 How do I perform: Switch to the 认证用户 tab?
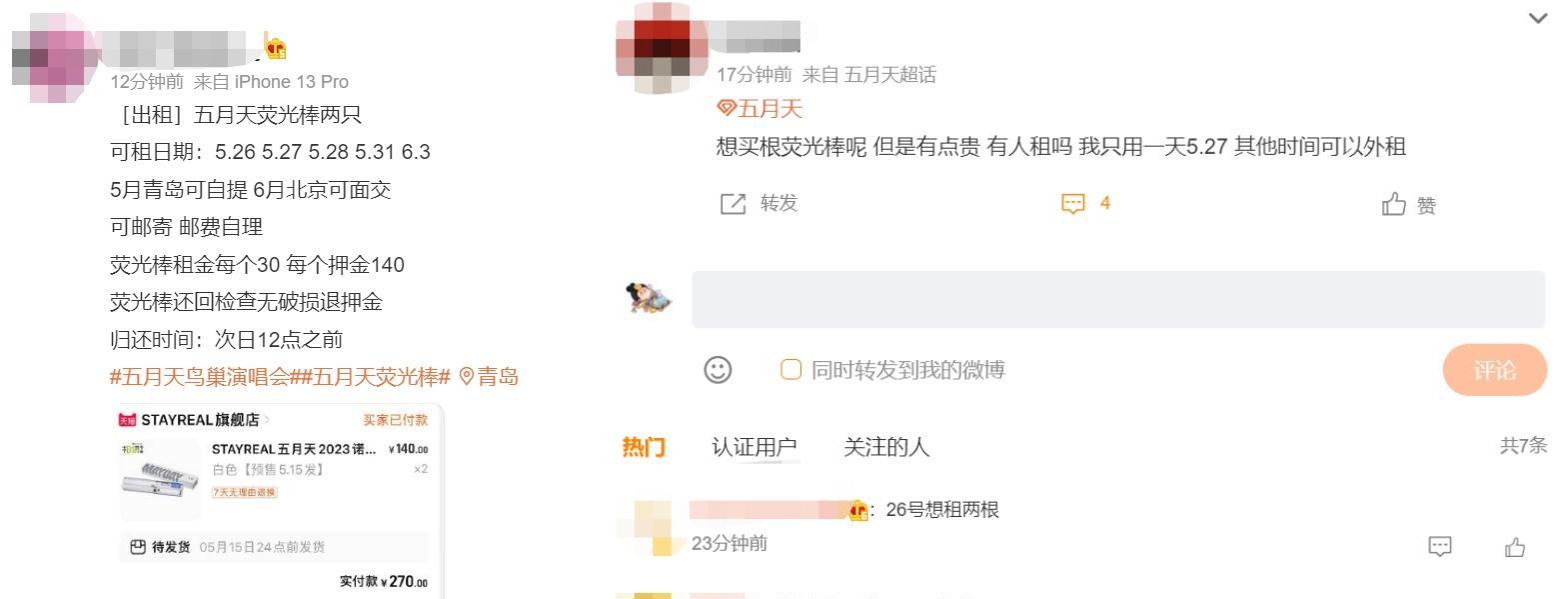coord(755,447)
